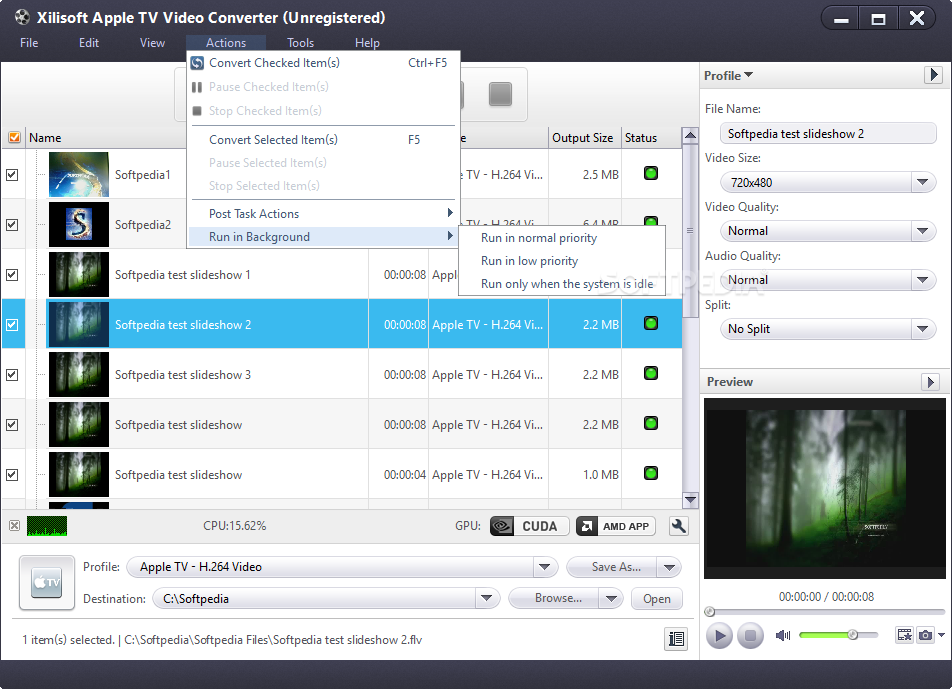Select Run only when system is idle
This screenshot has width=952, height=689.
(x=562, y=284)
